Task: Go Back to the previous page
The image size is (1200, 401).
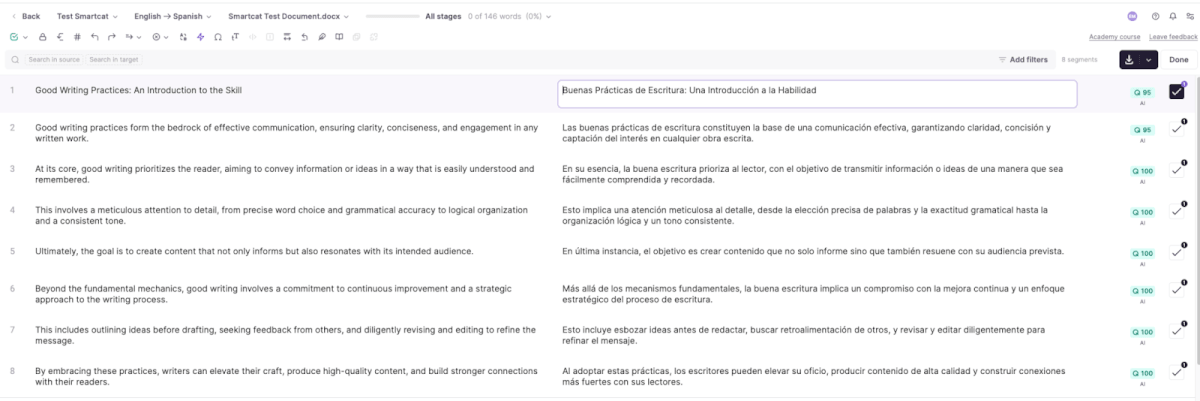Action: pyautogui.click(x=25, y=16)
